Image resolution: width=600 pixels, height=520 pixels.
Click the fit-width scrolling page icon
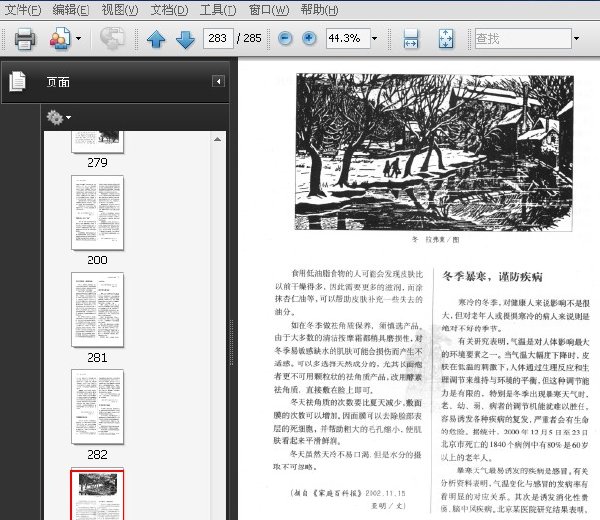tap(411, 39)
